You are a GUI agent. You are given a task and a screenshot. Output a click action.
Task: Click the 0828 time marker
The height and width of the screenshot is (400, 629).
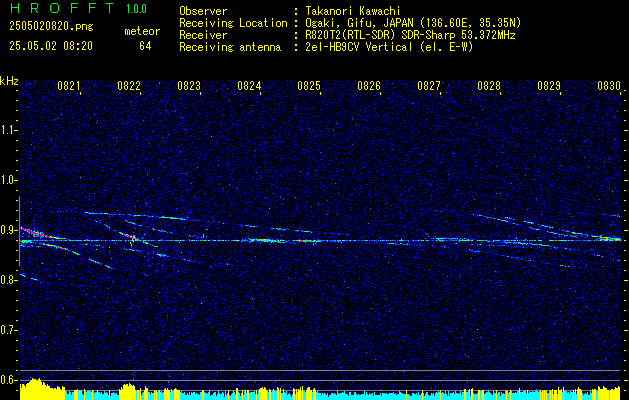489,85
